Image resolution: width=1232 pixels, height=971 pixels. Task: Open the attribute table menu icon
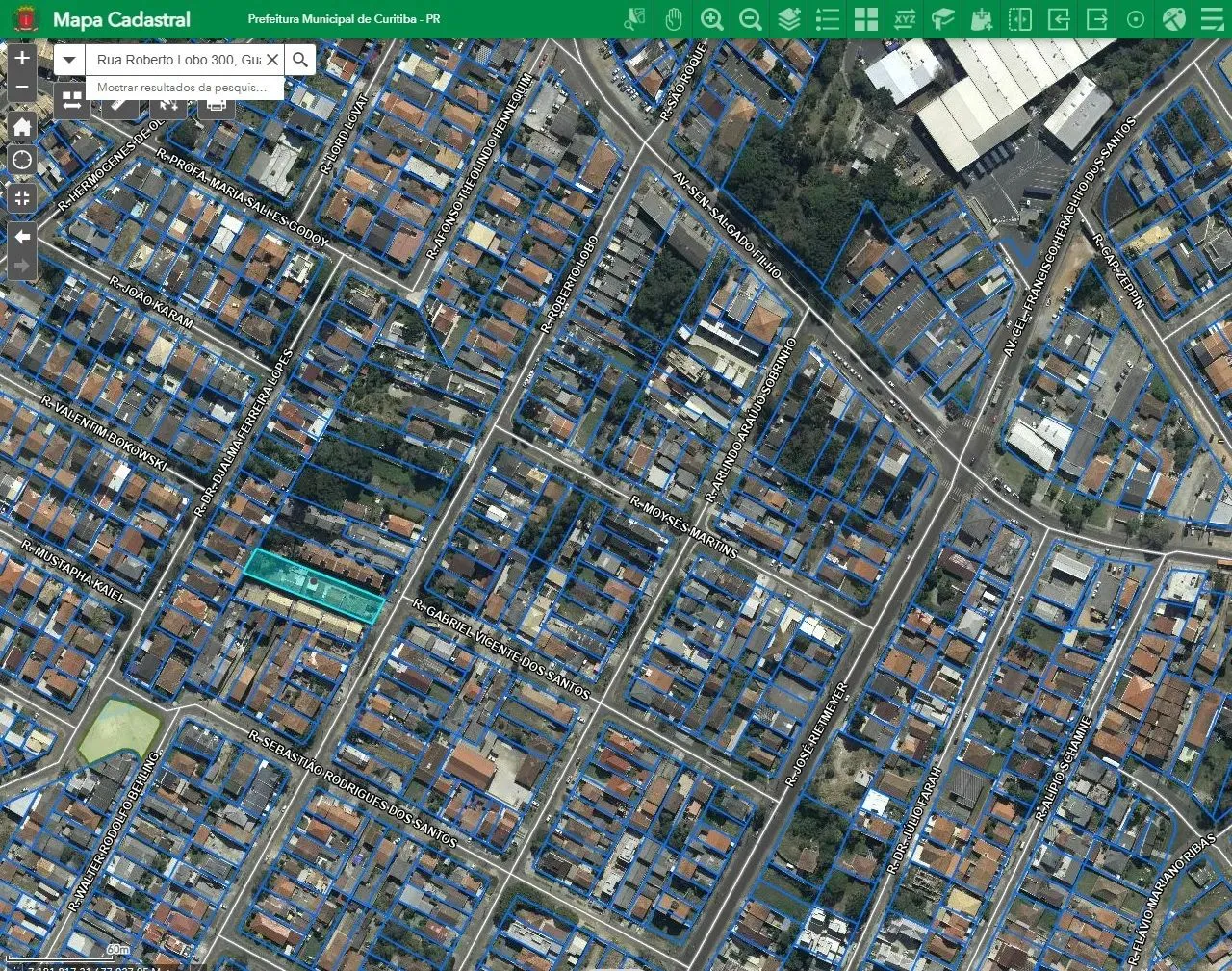(1212, 19)
